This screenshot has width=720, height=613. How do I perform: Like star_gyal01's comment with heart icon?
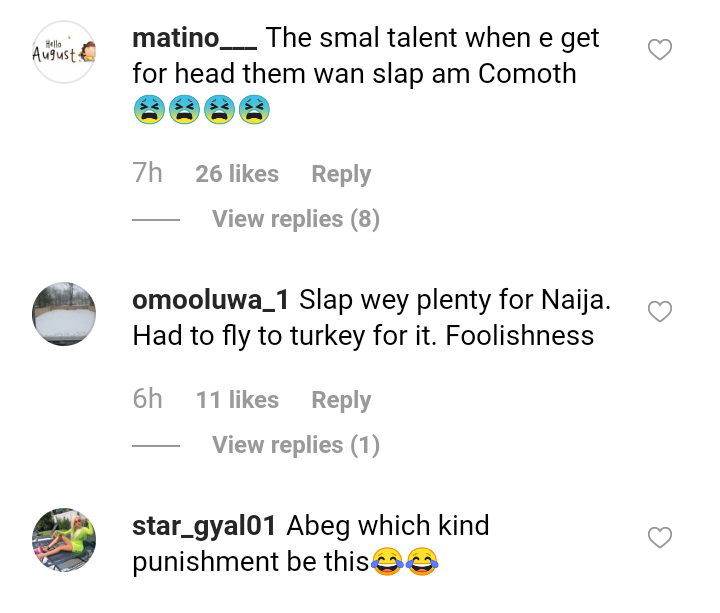(x=660, y=538)
